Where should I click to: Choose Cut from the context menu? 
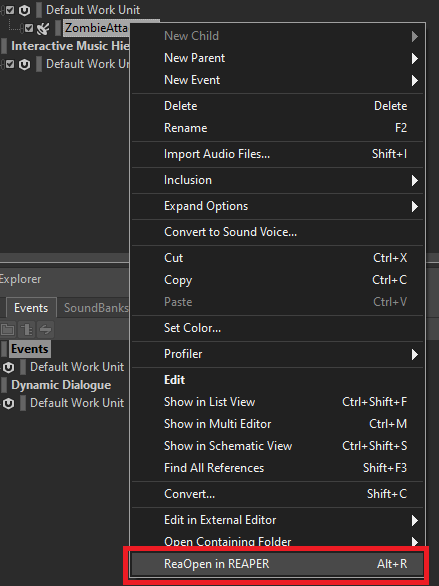(x=277, y=258)
